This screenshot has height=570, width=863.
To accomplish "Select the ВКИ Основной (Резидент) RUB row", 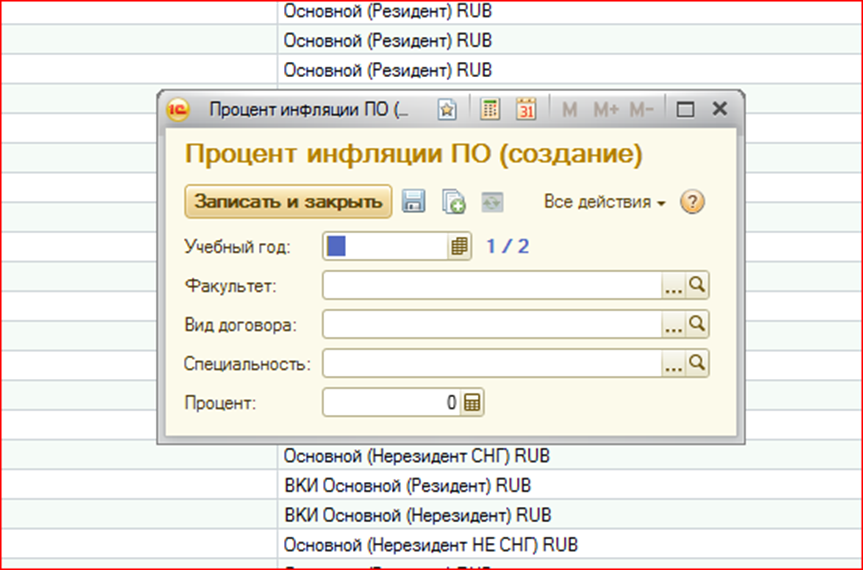I will [x=407, y=486].
